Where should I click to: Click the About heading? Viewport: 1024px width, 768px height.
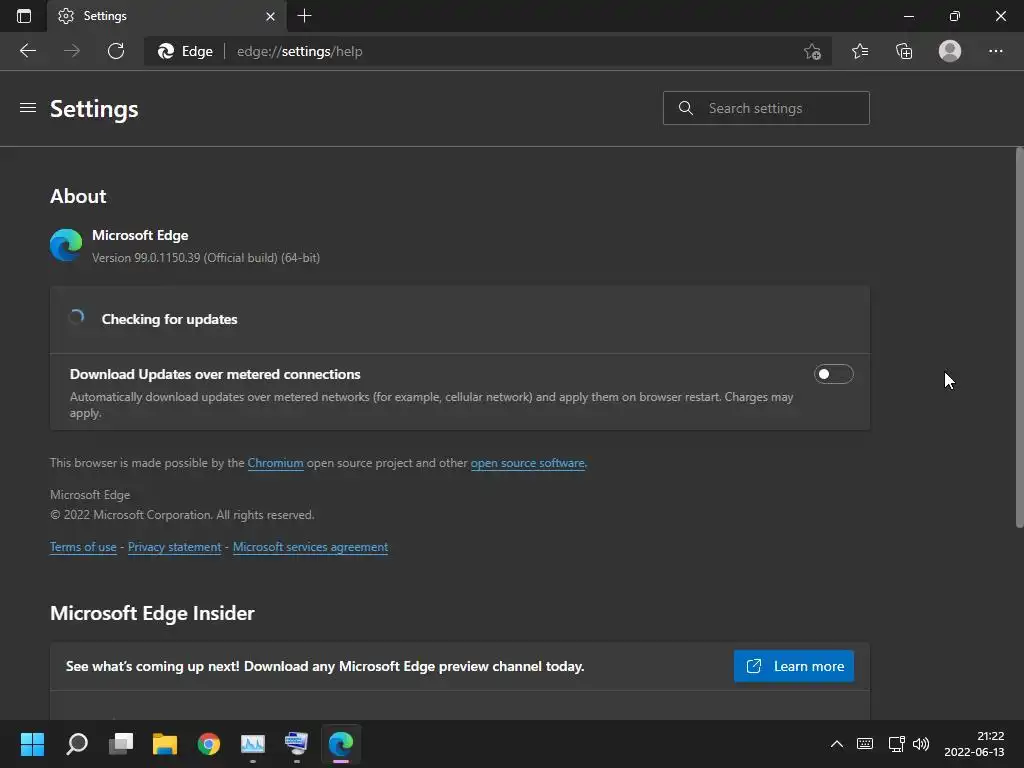tap(78, 197)
